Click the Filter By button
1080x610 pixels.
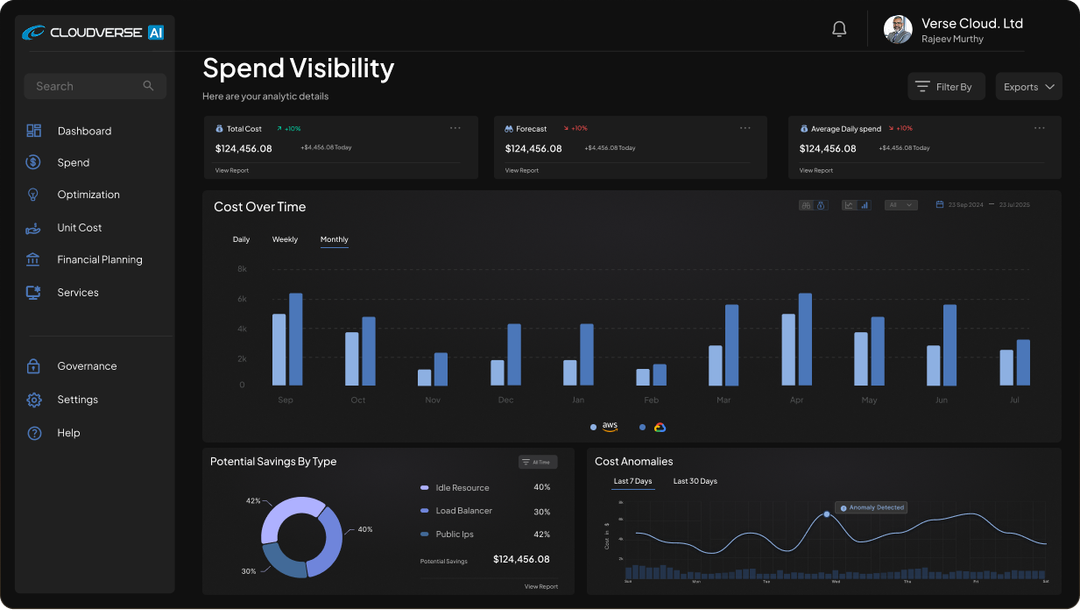pos(946,86)
